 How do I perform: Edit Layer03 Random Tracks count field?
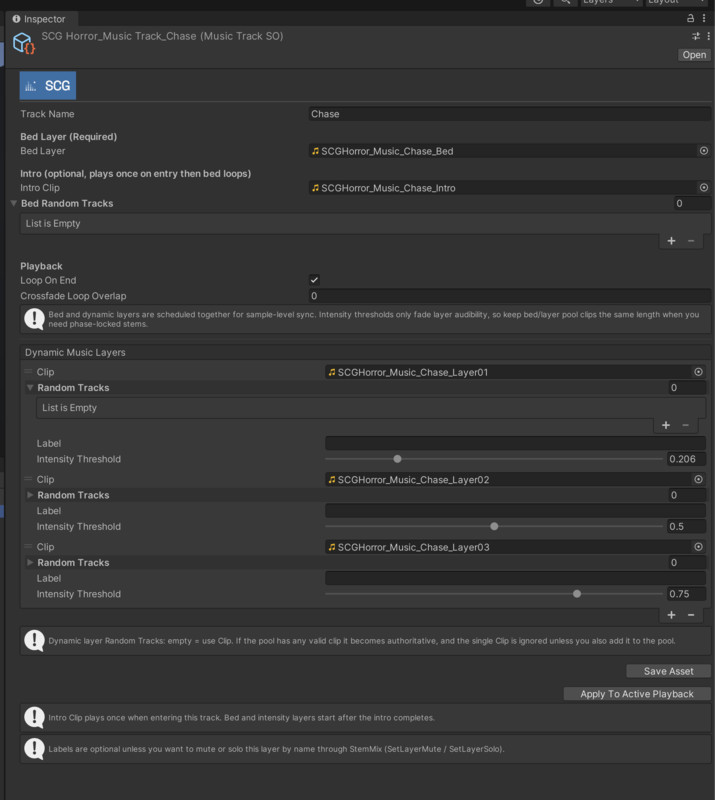point(687,562)
